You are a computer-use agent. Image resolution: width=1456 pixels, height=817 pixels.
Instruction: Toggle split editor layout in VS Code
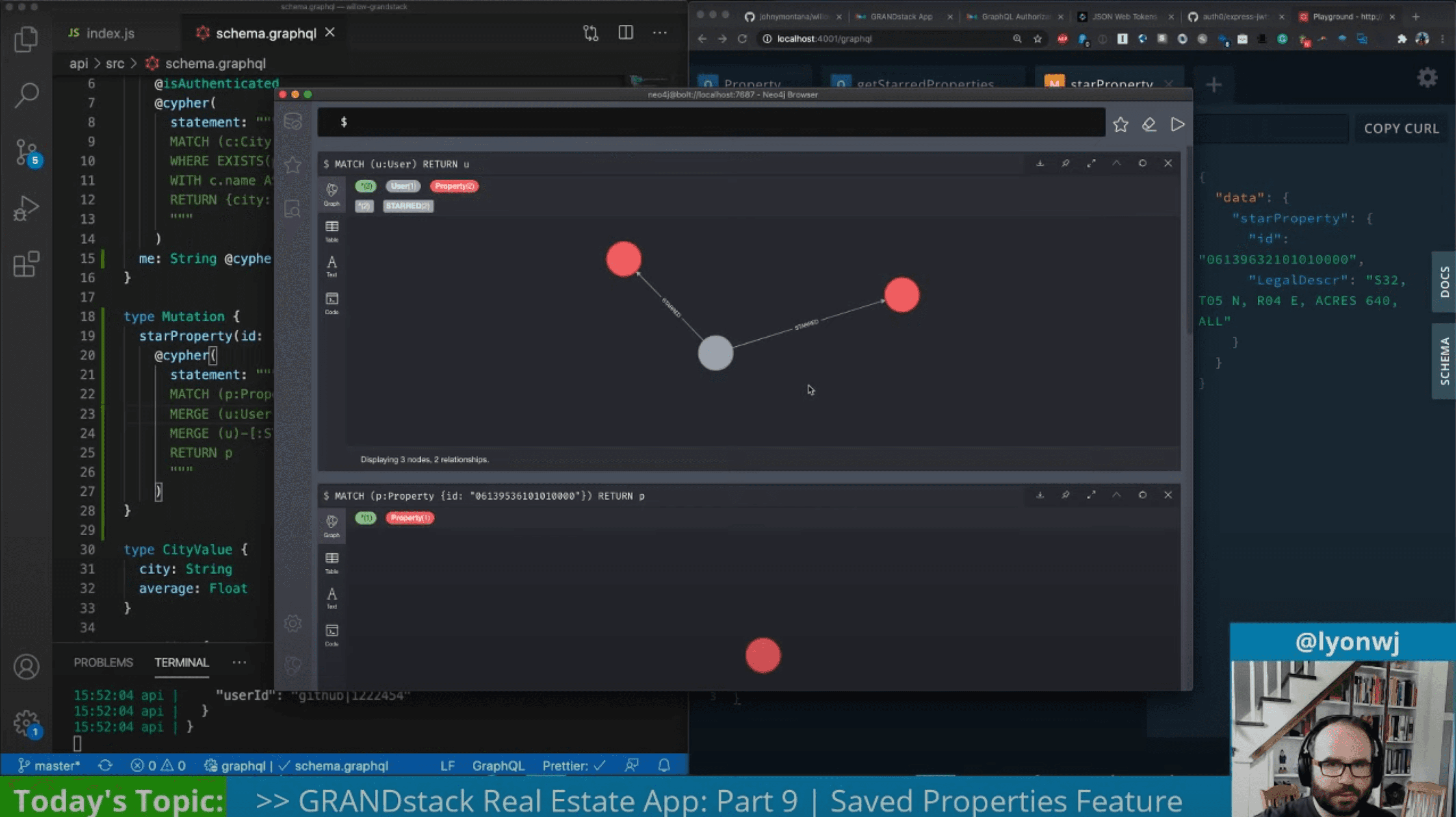click(626, 33)
